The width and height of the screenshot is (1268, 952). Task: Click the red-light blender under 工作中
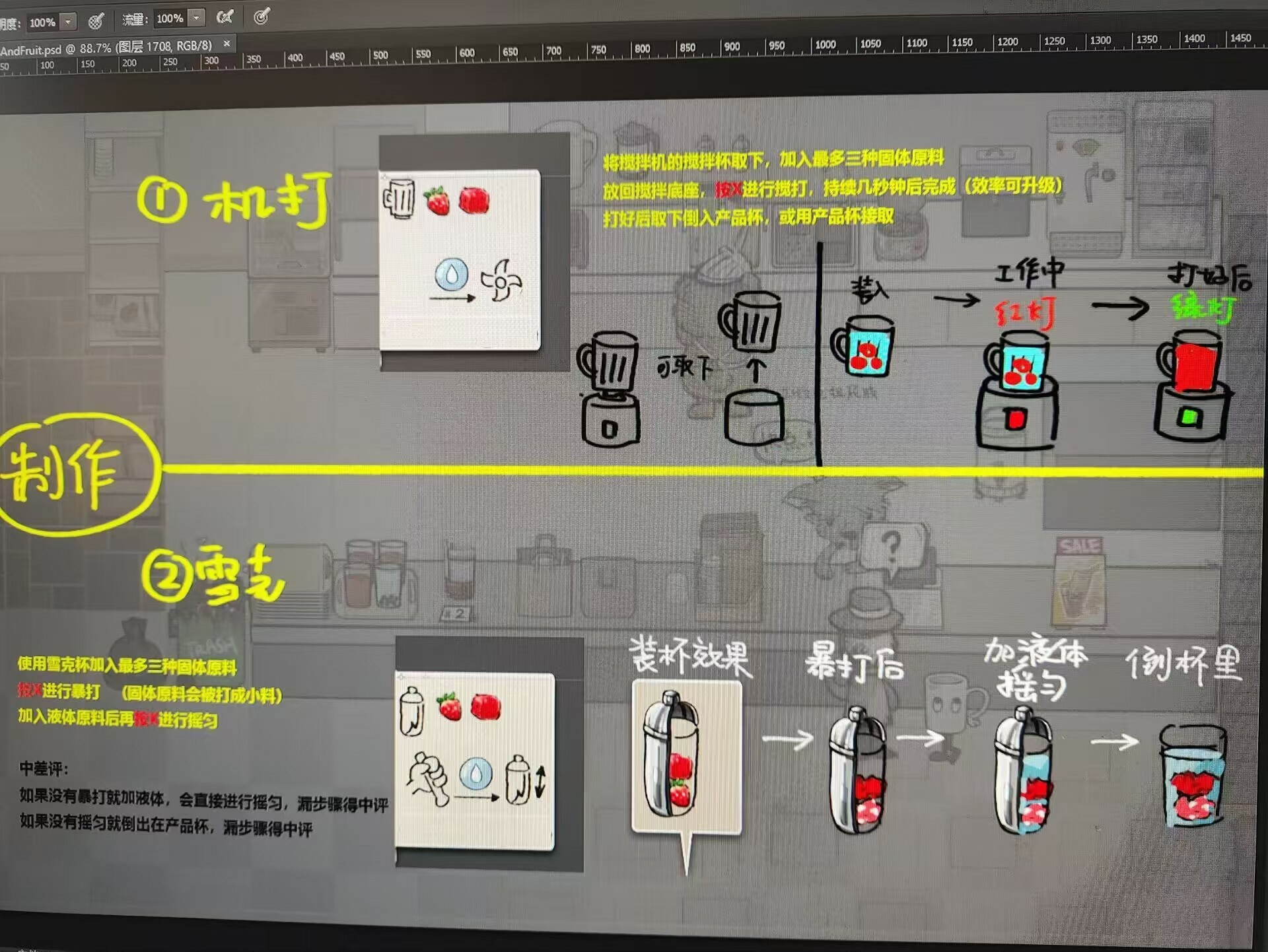click(x=1017, y=390)
